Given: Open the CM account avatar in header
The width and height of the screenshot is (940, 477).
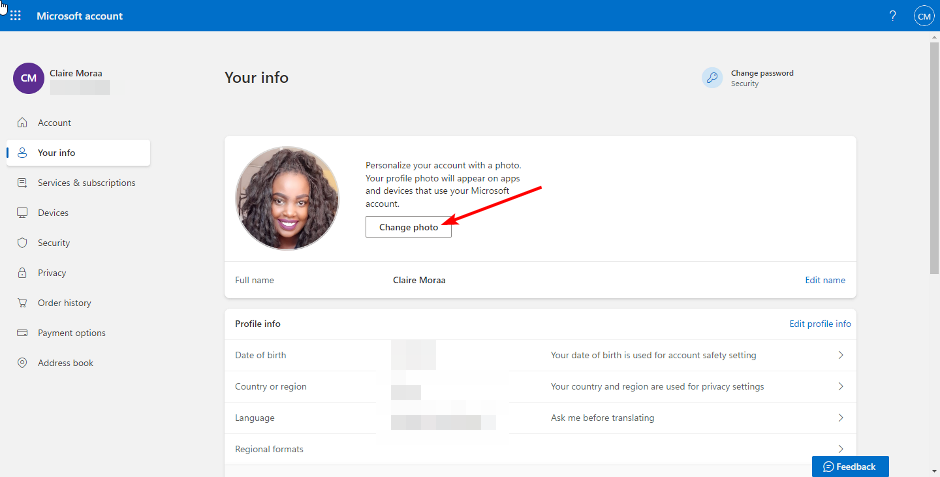Looking at the screenshot, I should pos(924,16).
